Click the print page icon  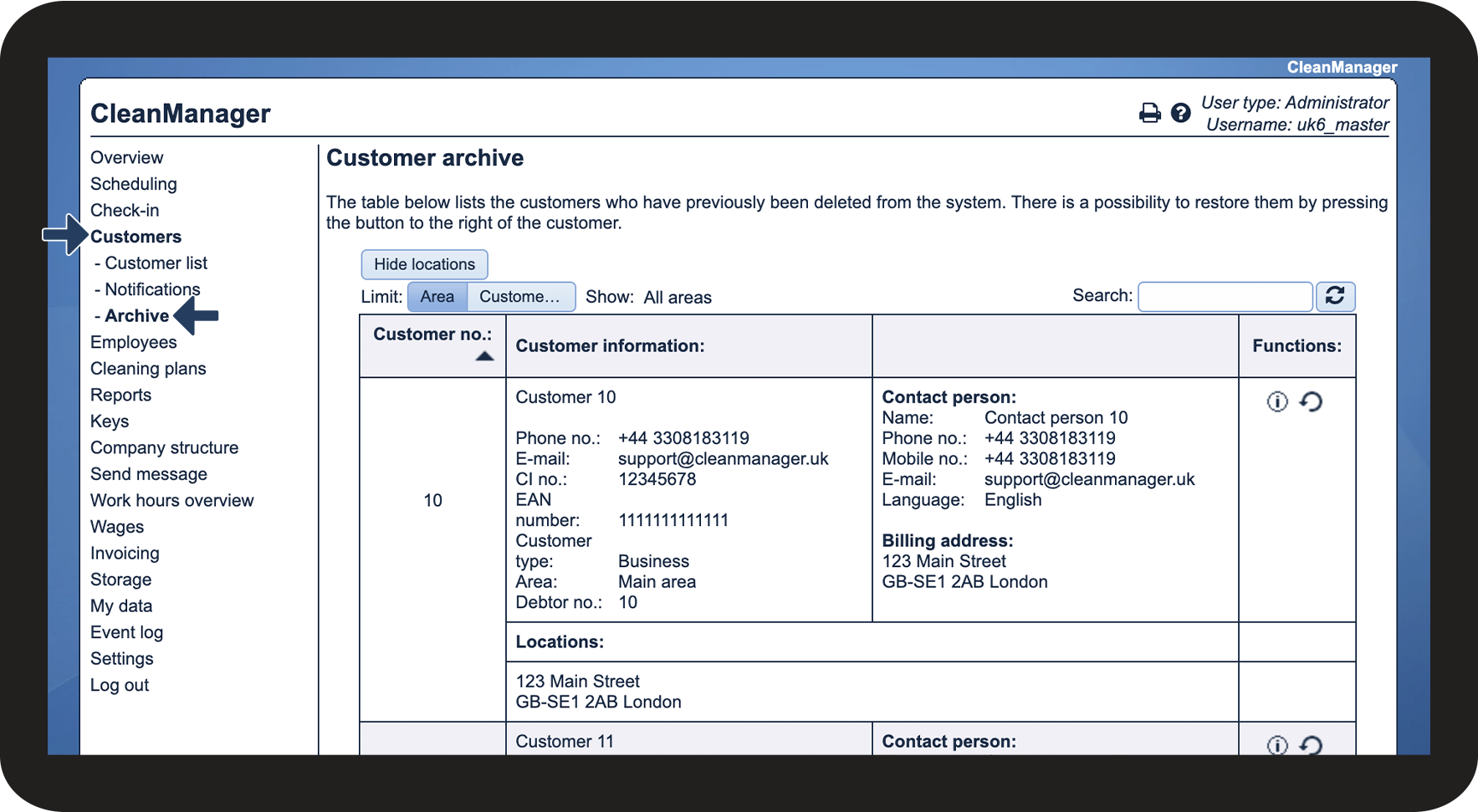click(1150, 113)
